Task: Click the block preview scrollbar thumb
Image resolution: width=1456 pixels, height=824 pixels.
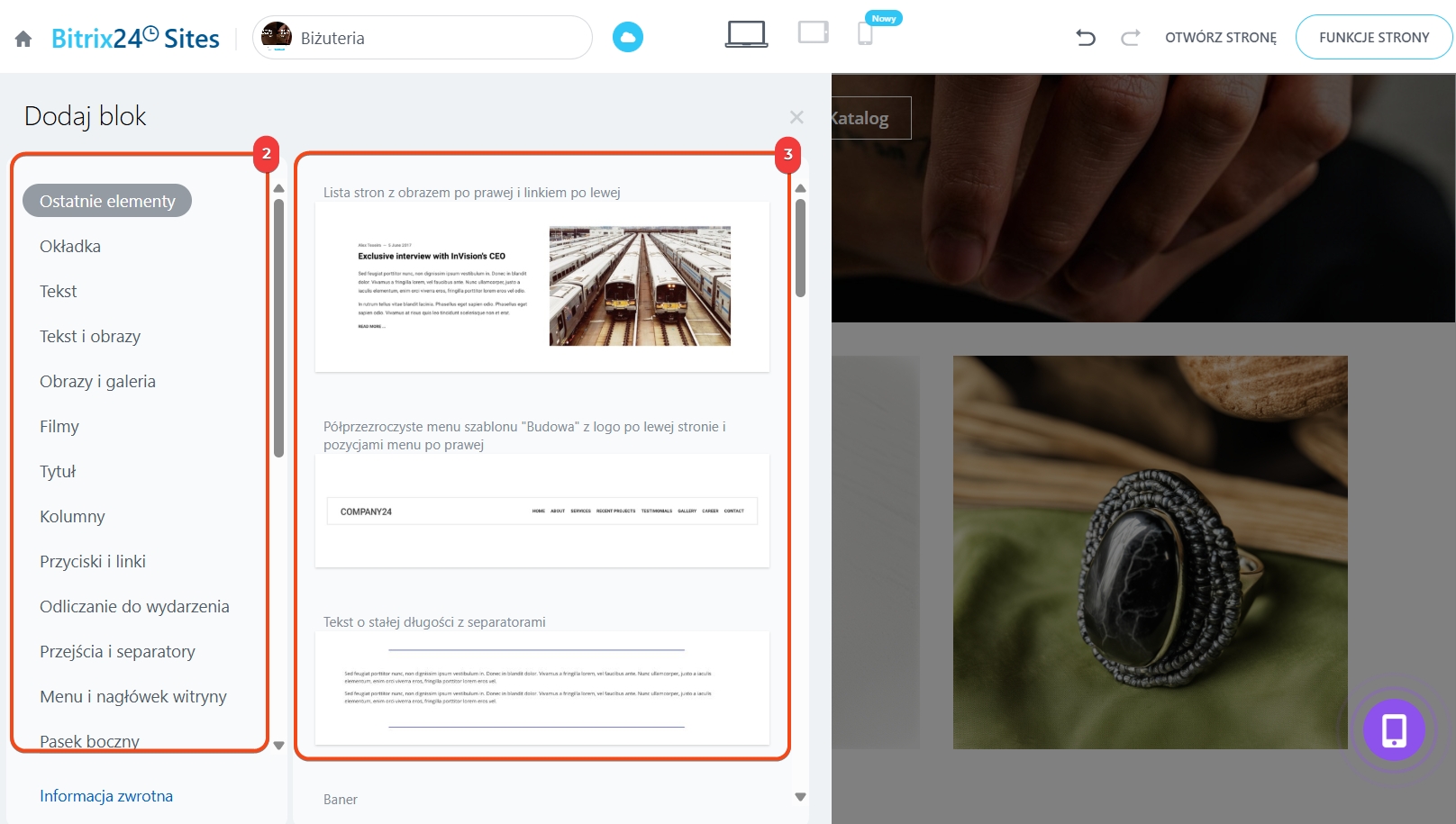Action: click(800, 248)
